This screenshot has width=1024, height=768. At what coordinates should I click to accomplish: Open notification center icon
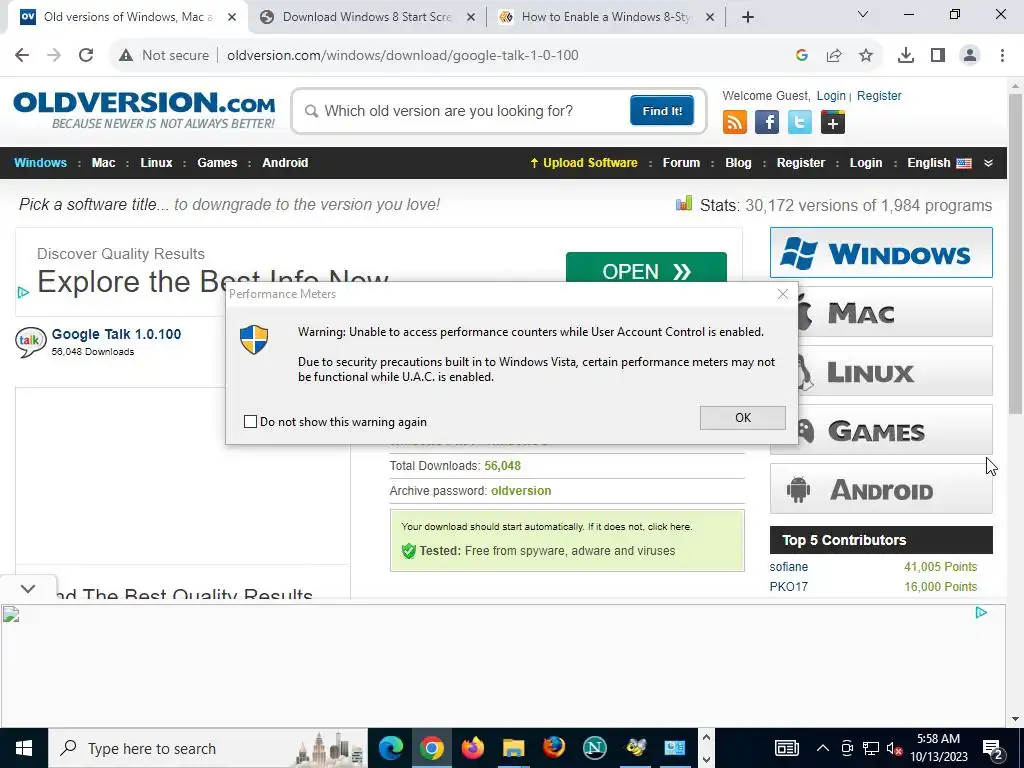coord(993,749)
